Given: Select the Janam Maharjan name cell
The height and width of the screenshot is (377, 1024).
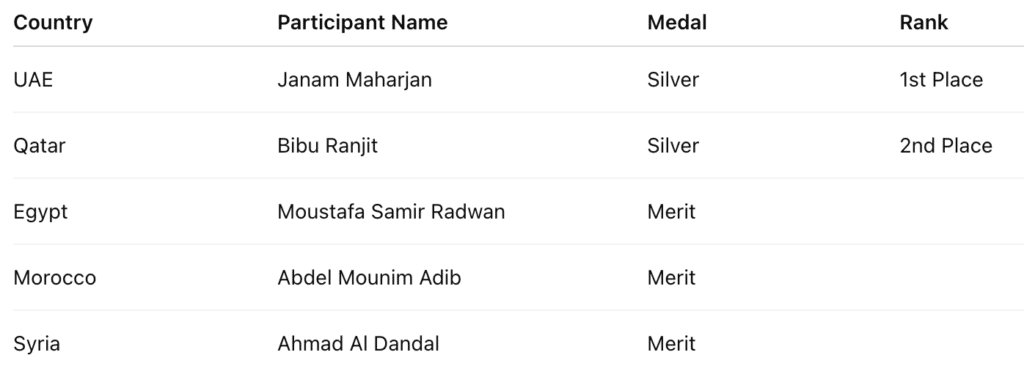Looking at the screenshot, I should click(355, 80).
